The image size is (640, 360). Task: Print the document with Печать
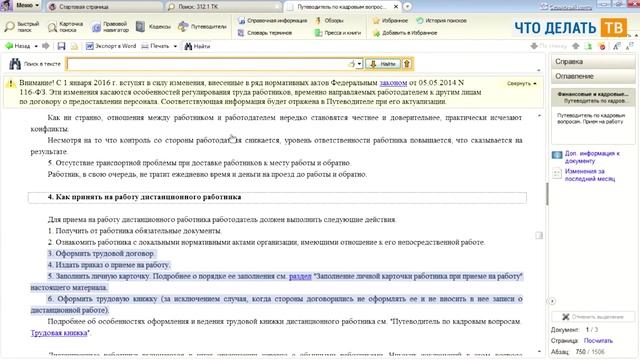[155, 46]
